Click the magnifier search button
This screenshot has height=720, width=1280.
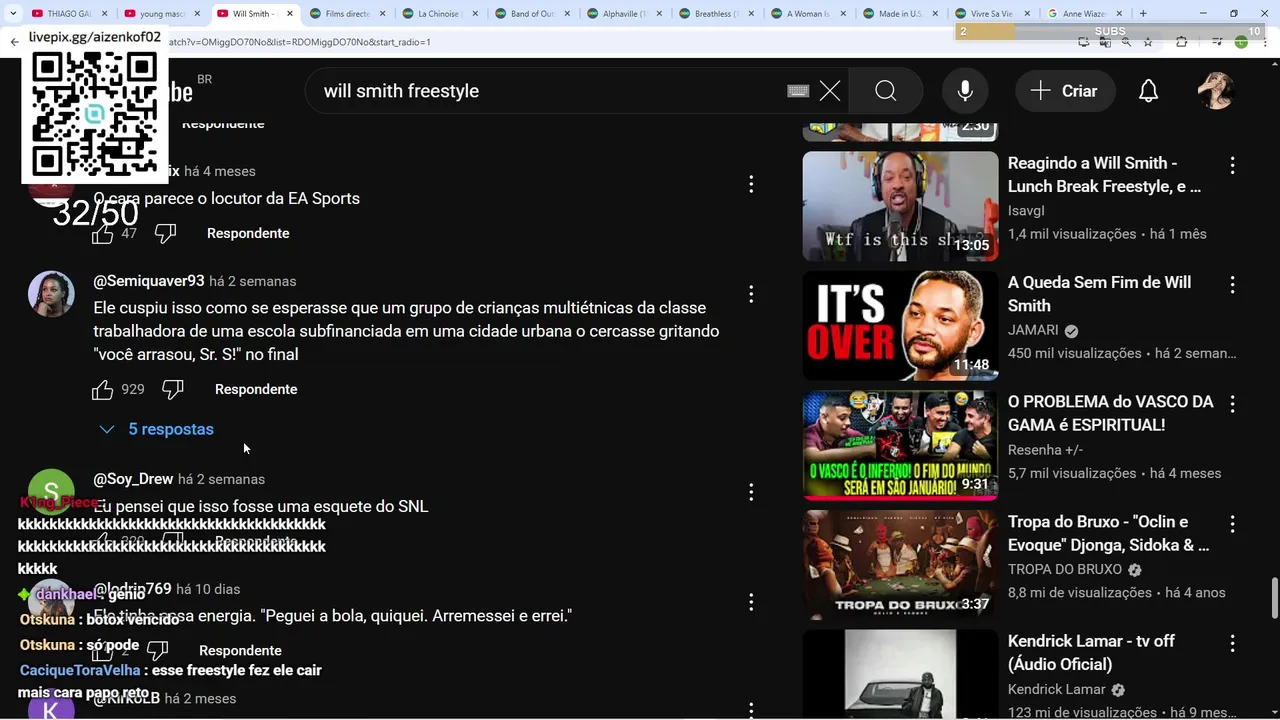tap(886, 91)
